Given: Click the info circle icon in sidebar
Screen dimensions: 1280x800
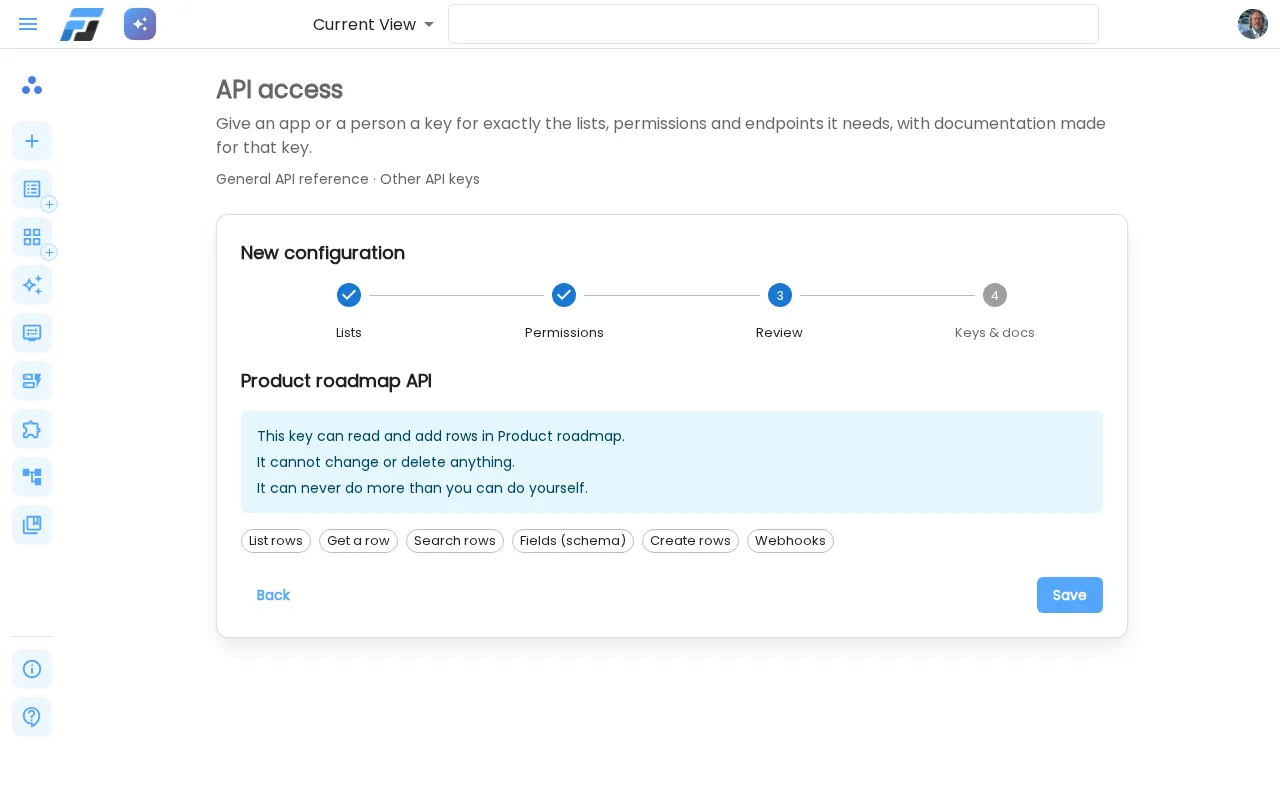Looking at the screenshot, I should point(32,669).
